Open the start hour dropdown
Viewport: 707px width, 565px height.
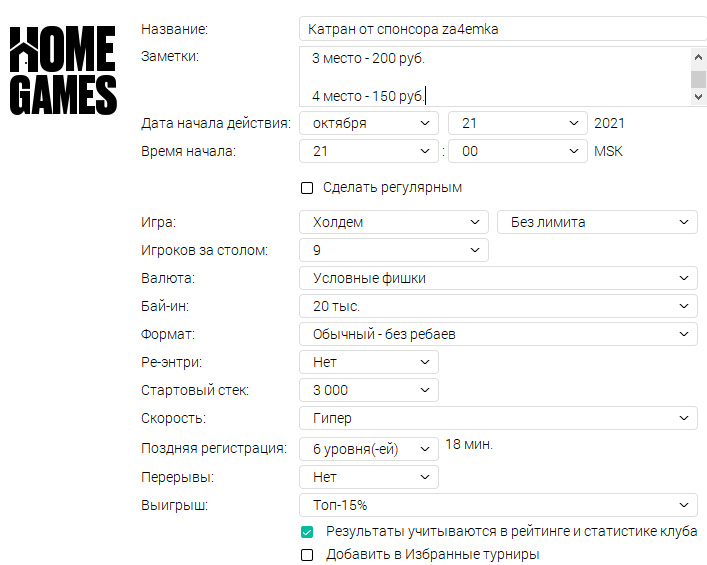pos(369,151)
